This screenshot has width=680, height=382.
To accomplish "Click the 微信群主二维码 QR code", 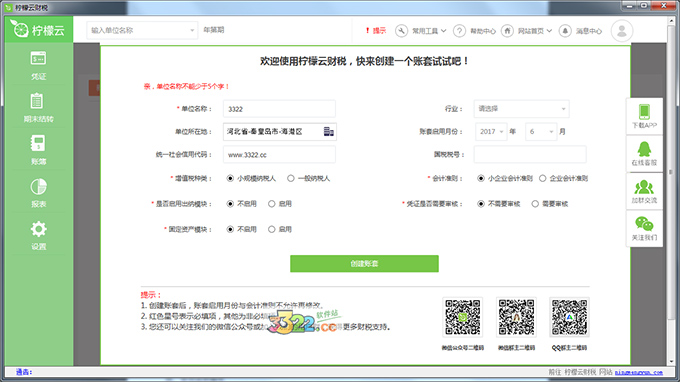I will [516, 317].
